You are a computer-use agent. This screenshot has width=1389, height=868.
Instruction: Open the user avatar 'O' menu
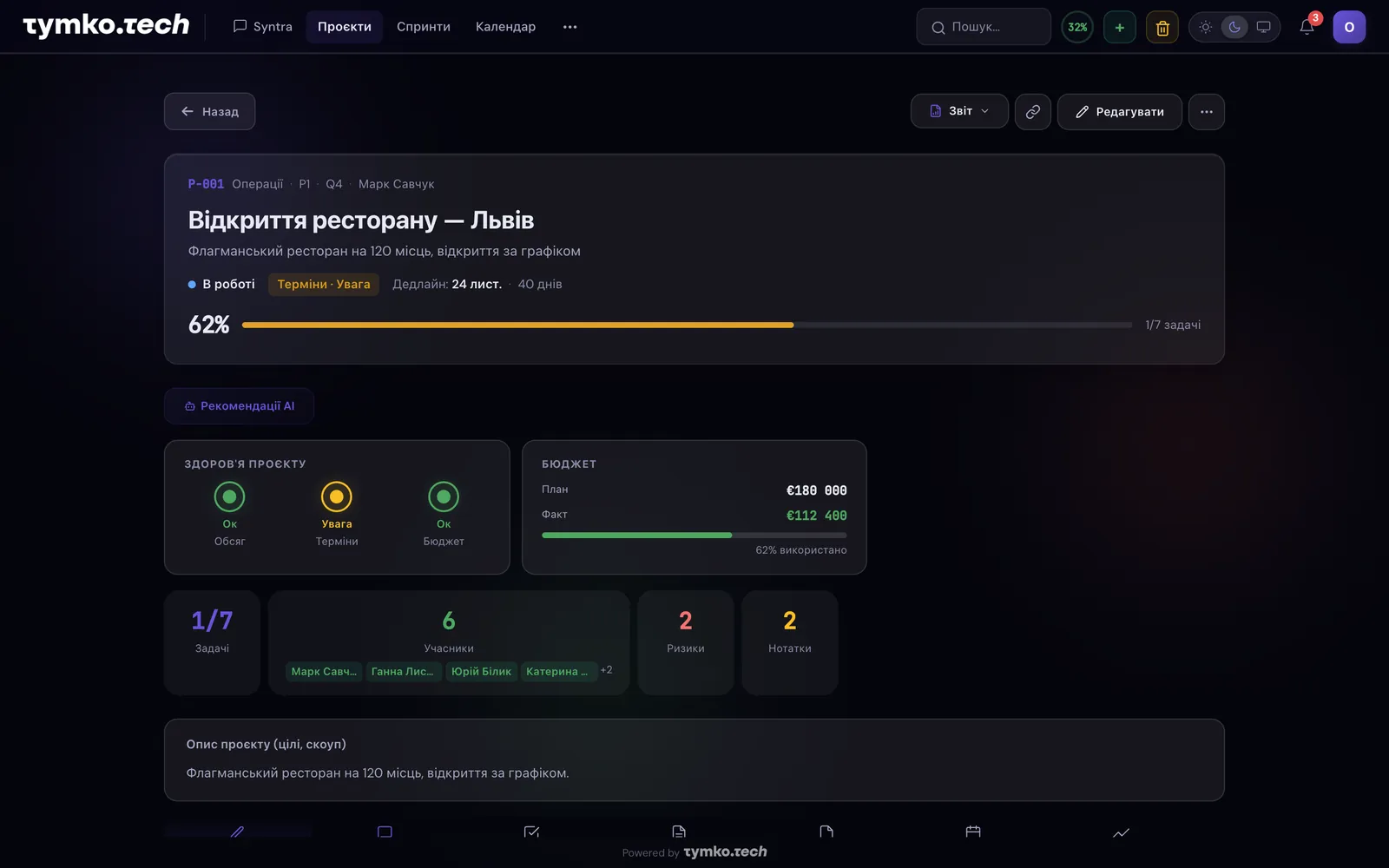coord(1349,27)
